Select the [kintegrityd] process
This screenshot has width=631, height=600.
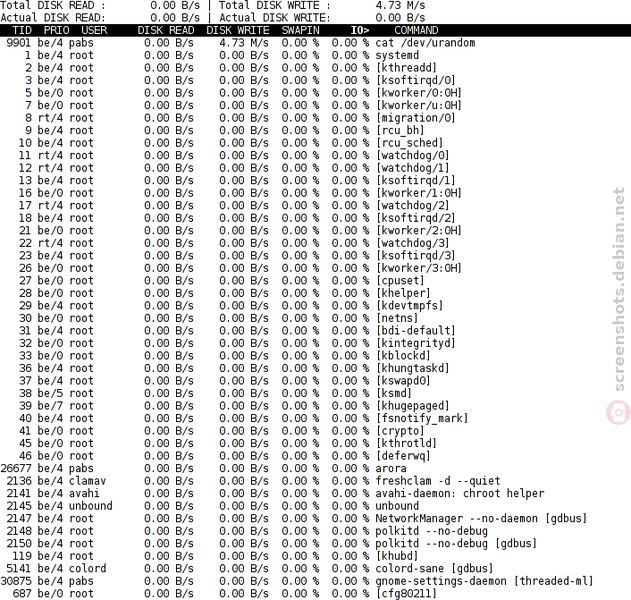point(316,343)
